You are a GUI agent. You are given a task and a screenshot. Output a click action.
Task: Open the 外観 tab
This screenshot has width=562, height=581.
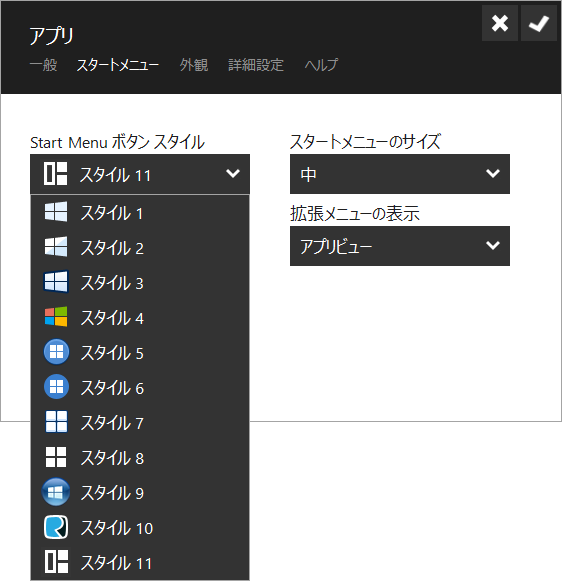pos(194,65)
